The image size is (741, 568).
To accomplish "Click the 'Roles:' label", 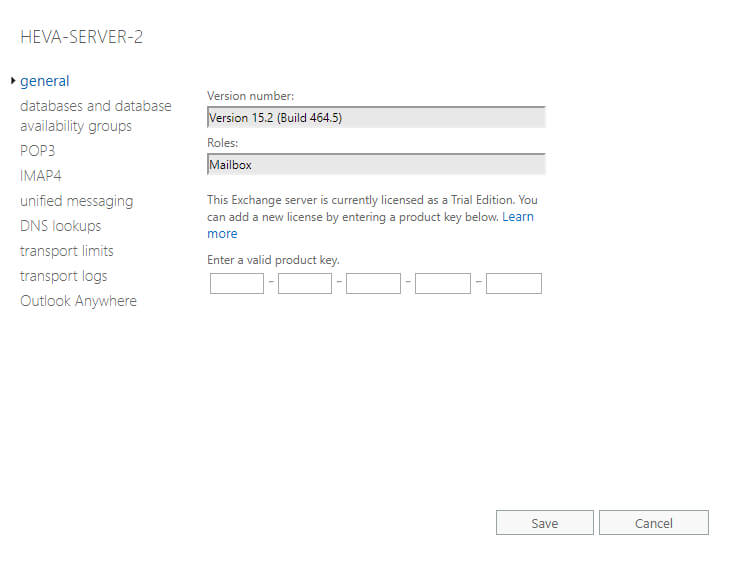I will (223, 143).
